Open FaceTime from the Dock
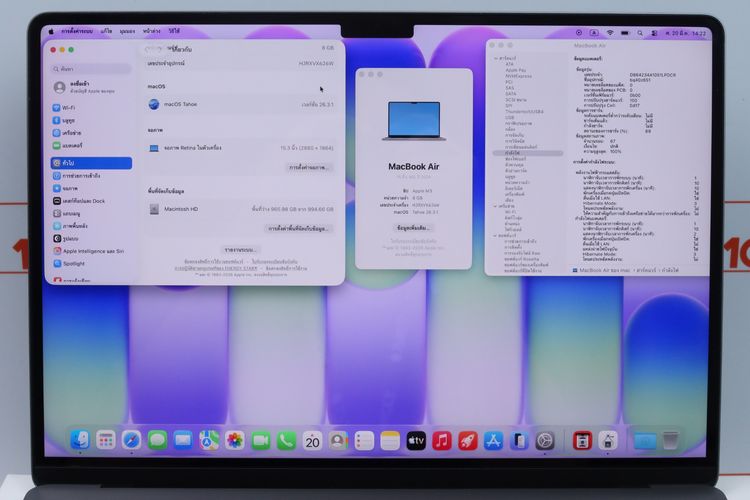 [261, 441]
